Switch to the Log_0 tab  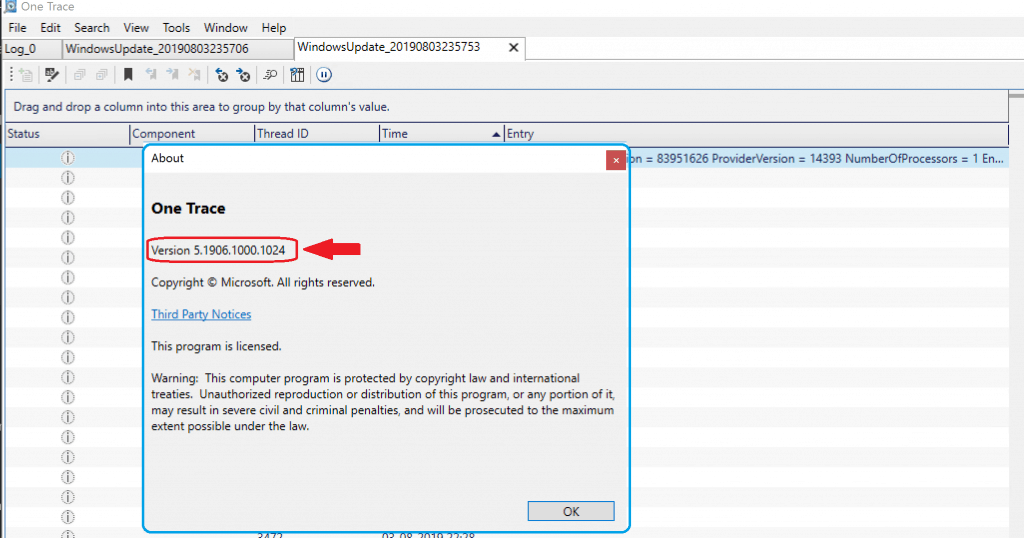31,49
